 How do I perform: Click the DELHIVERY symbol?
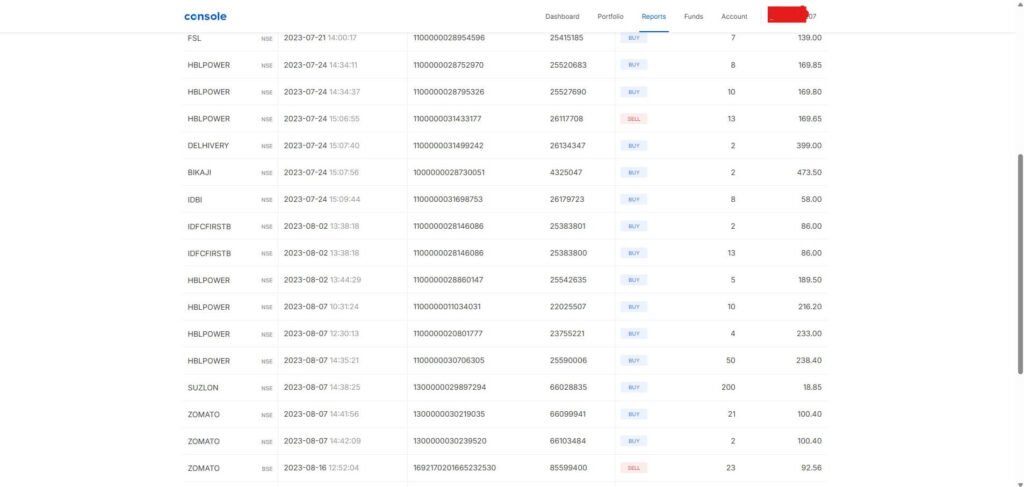tap(208, 146)
